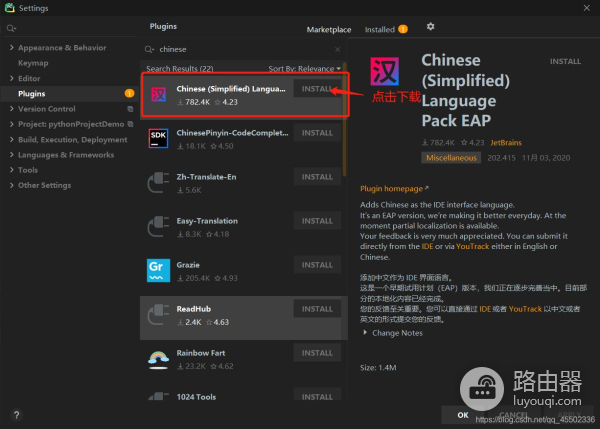Switch to the Installed tab

[x=380, y=29]
